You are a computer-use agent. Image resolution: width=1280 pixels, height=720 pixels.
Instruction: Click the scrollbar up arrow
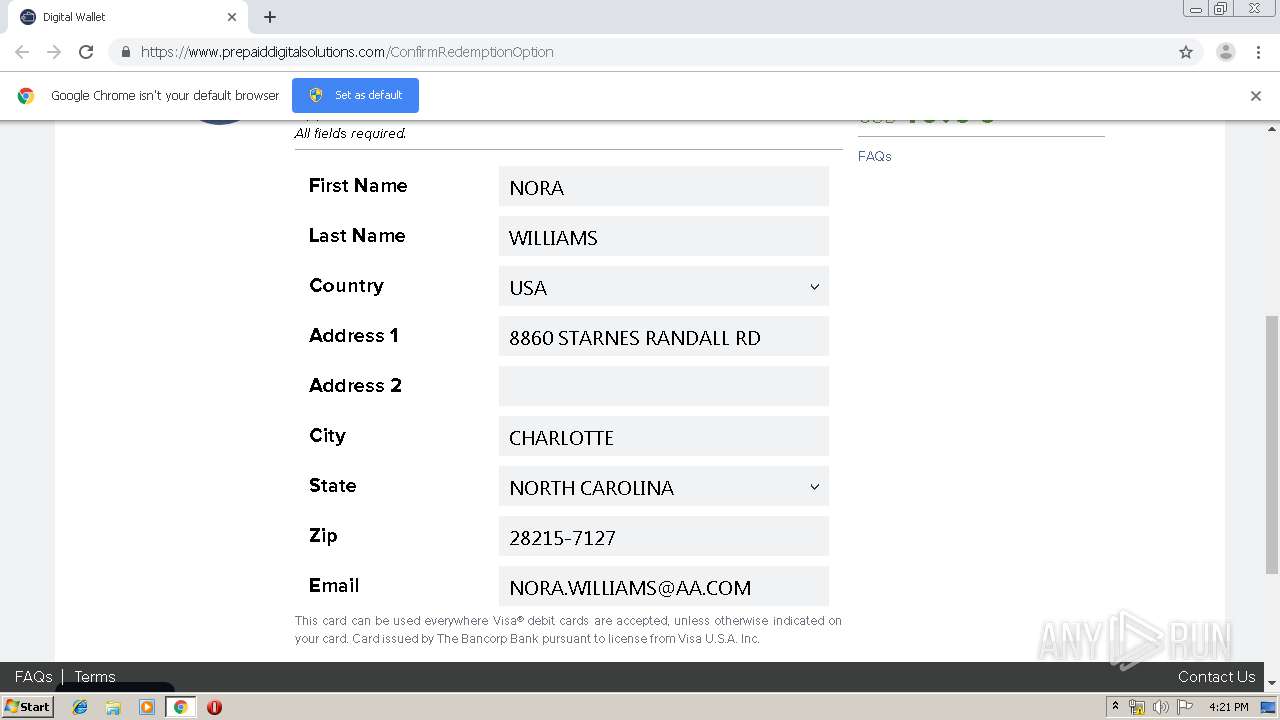1272,128
